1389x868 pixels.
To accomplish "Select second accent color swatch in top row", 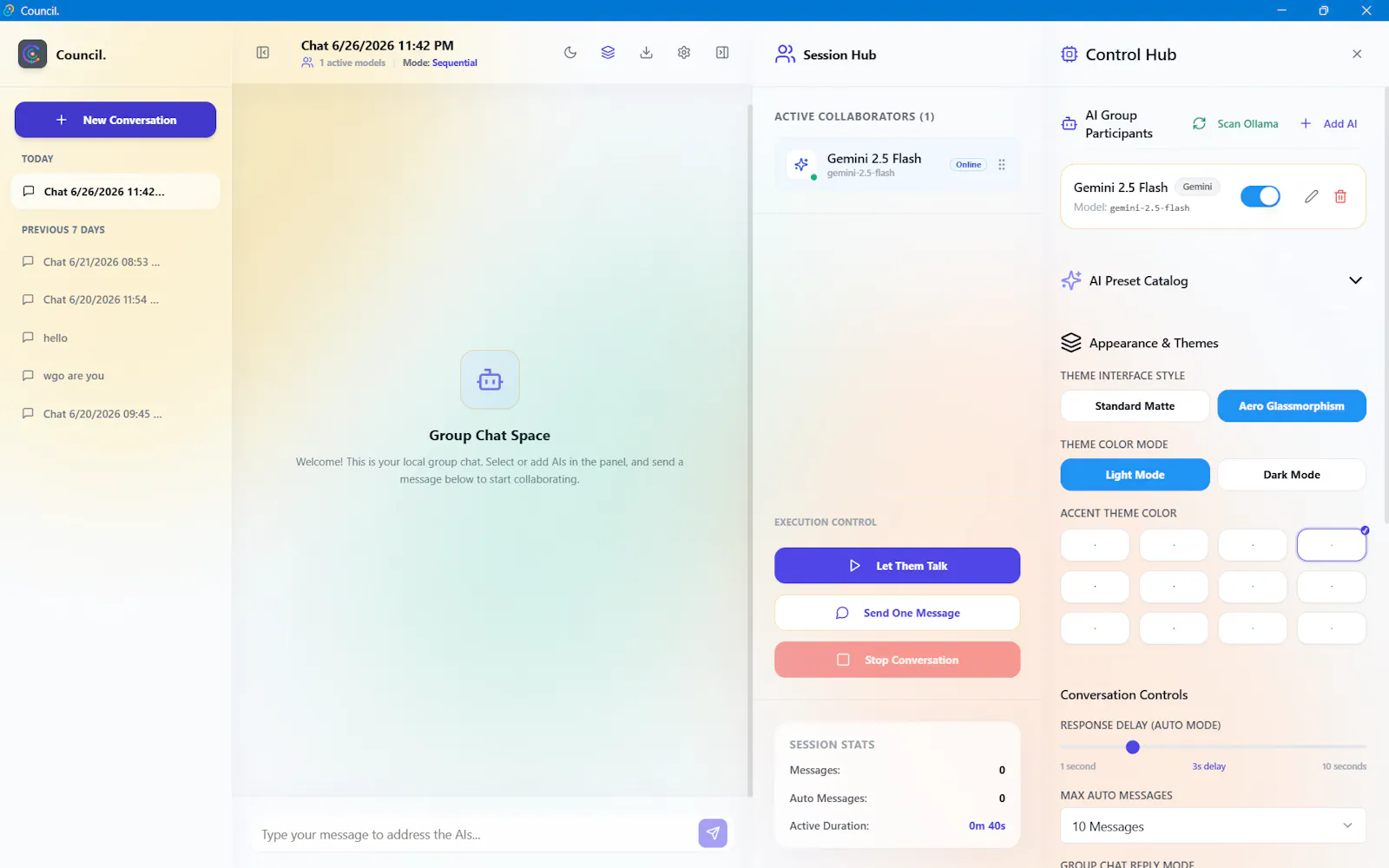I will (x=1174, y=545).
